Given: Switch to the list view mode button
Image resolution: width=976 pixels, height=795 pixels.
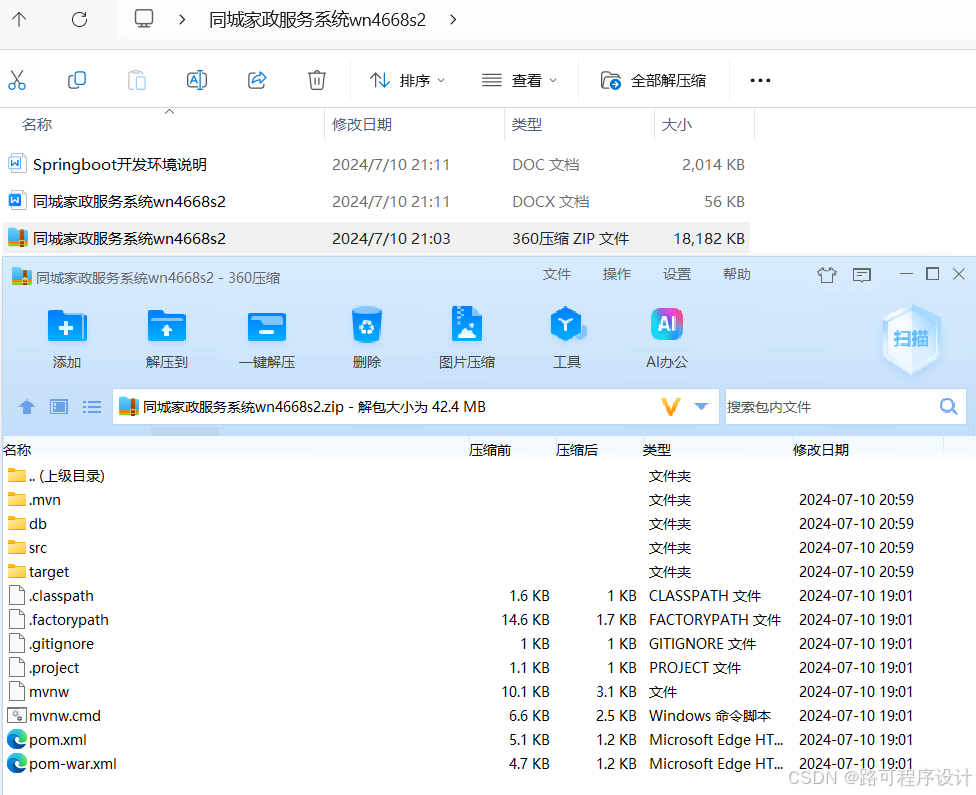Looking at the screenshot, I should 92,407.
